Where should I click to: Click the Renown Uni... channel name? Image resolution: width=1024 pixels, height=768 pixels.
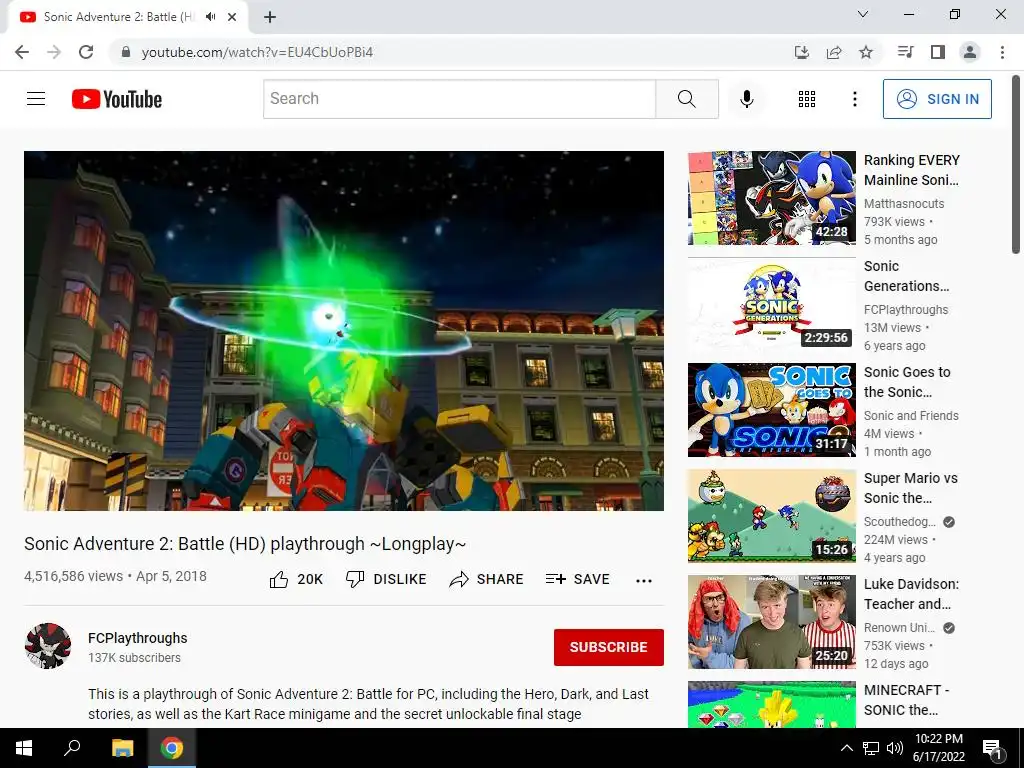(x=899, y=628)
